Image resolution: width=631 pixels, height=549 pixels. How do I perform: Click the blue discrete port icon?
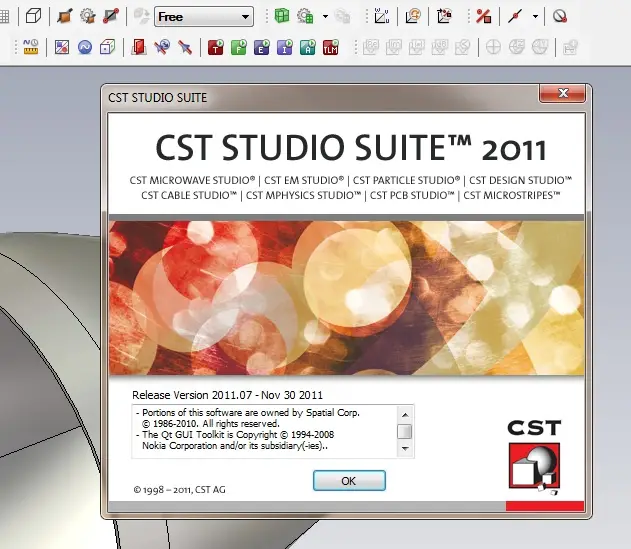point(162,47)
